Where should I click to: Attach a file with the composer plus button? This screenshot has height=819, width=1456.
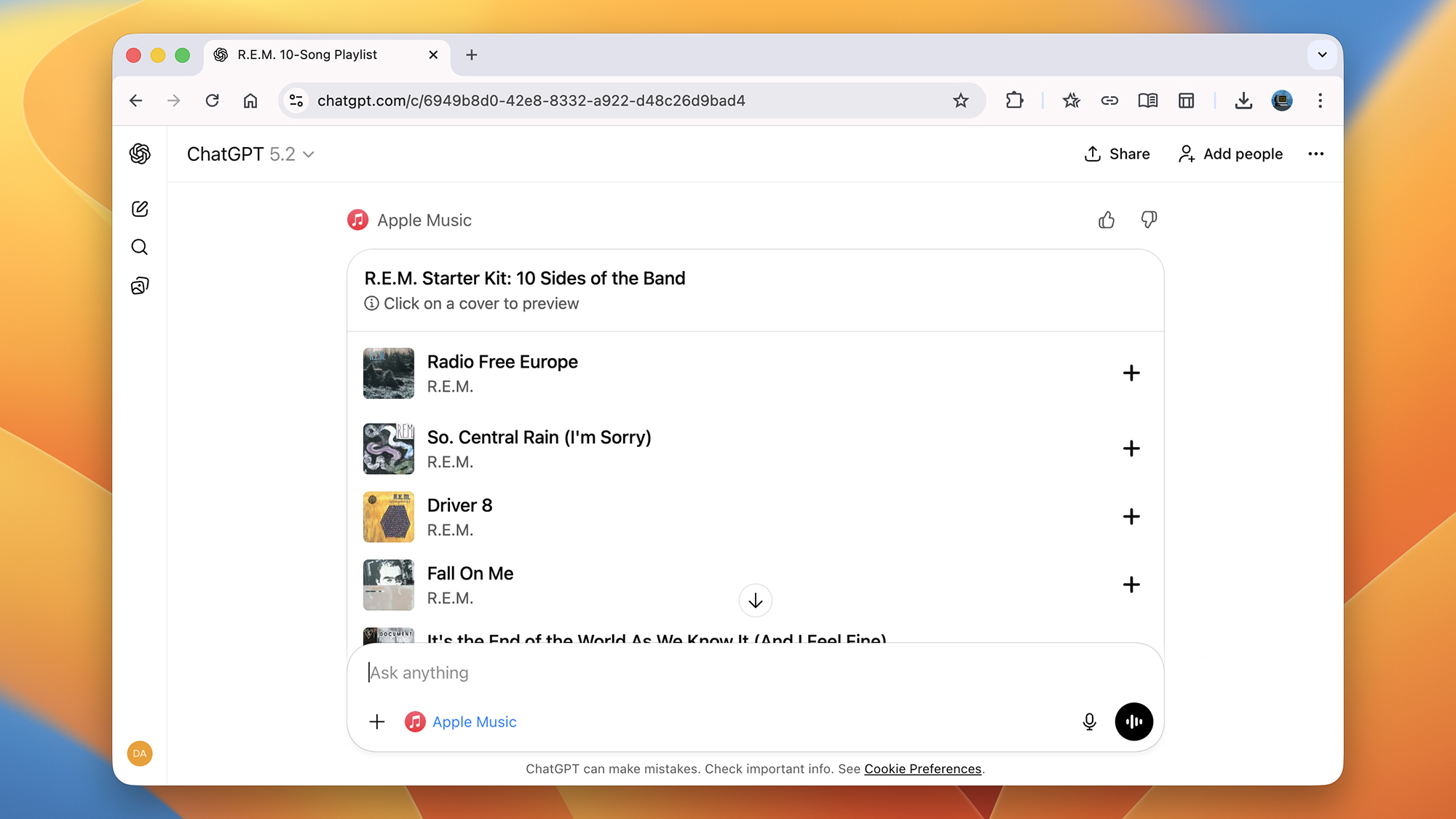coord(377,721)
